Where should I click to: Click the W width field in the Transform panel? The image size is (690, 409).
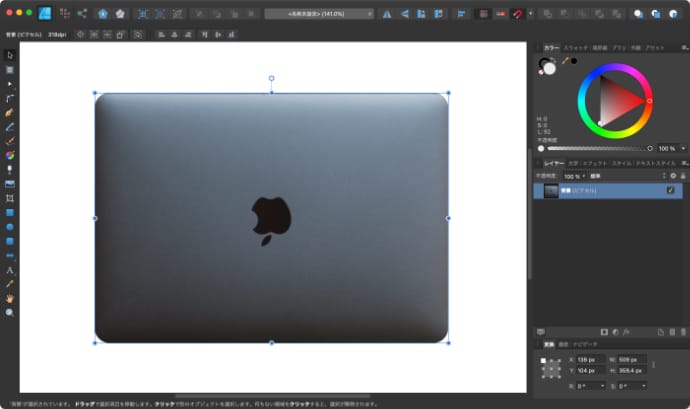632,359
